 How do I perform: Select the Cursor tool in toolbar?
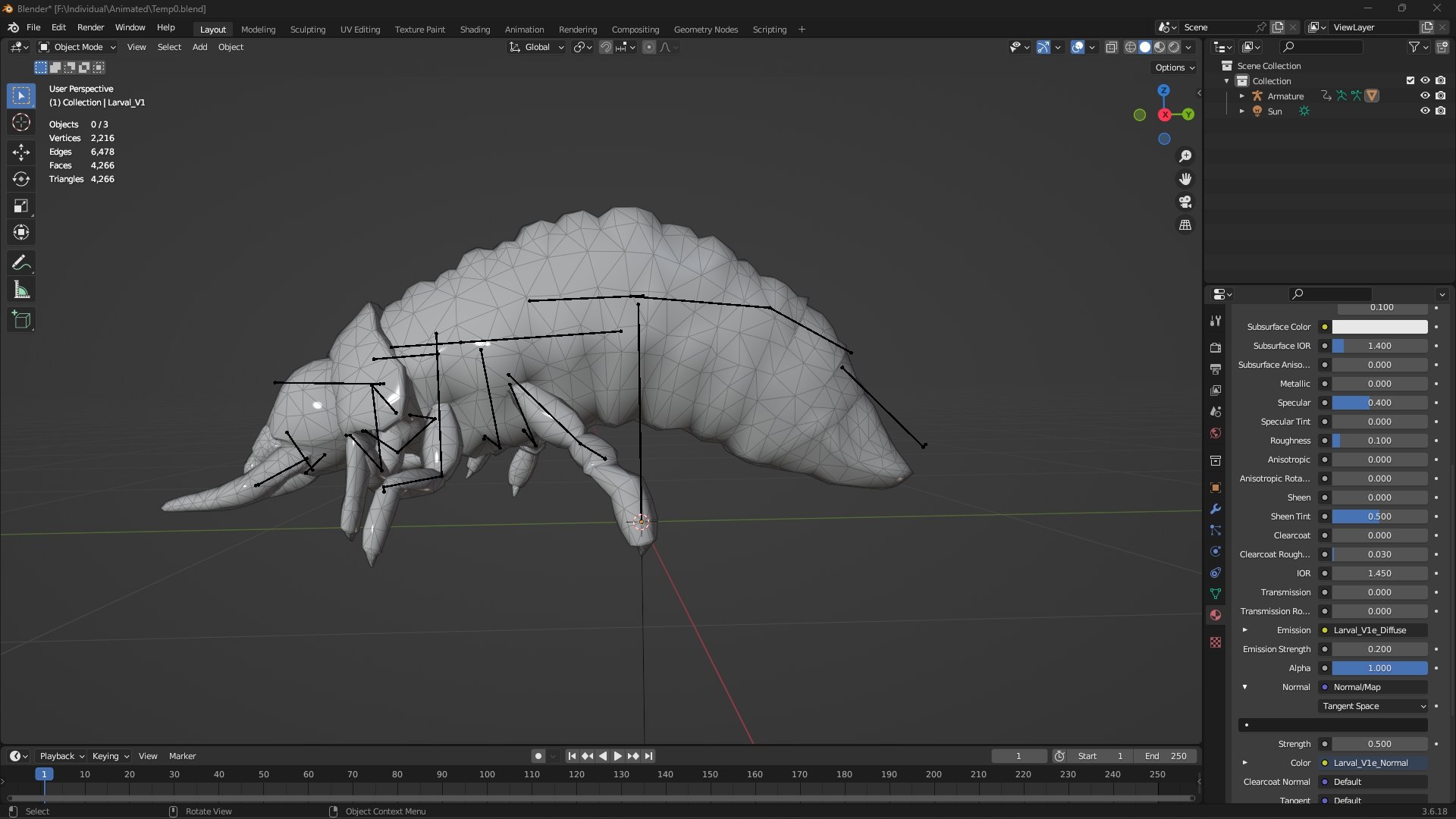click(21, 123)
